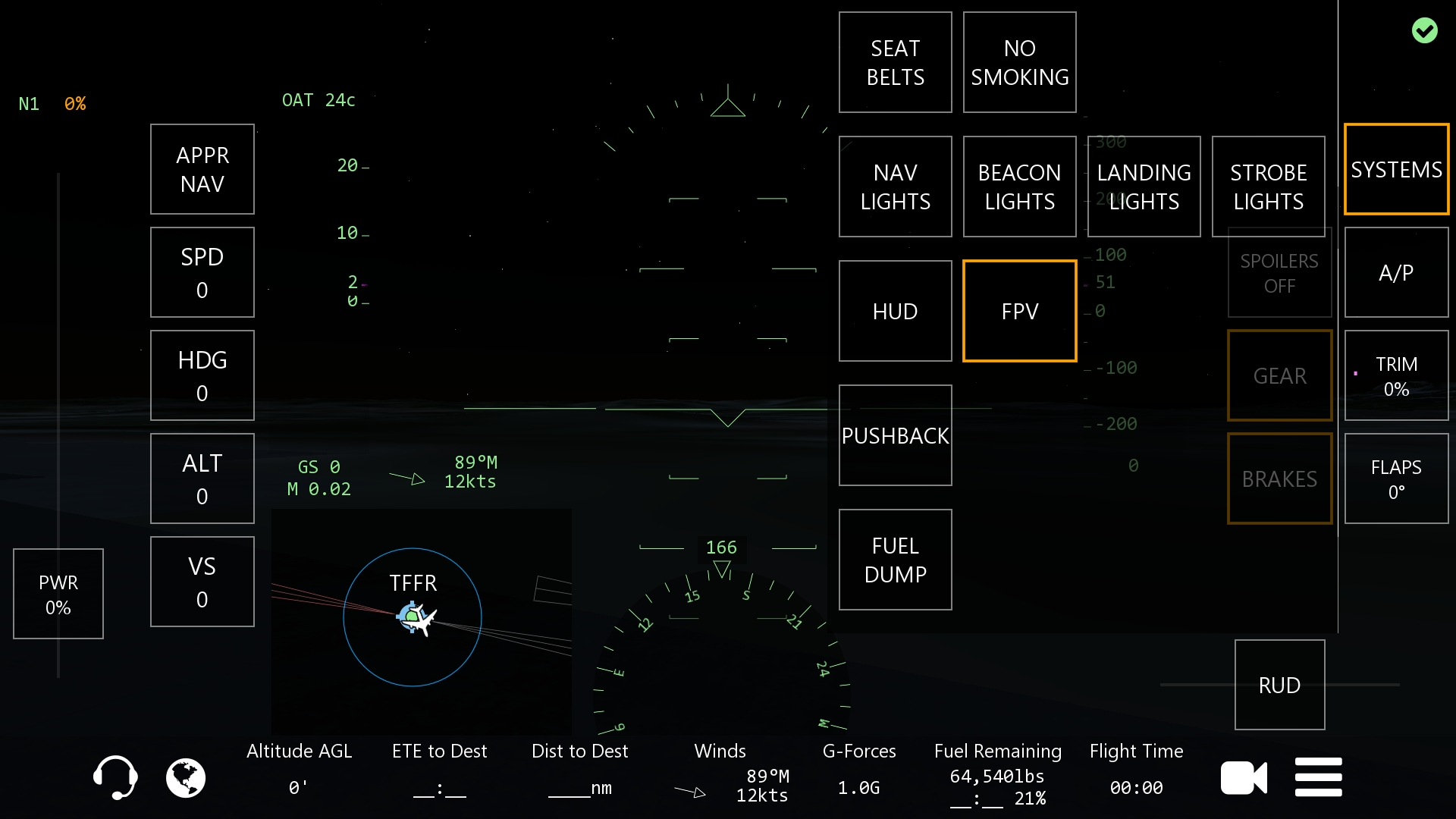The image size is (1456, 819).
Task: Expand the TRIM 0% control
Action: (x=1396, y=375)
